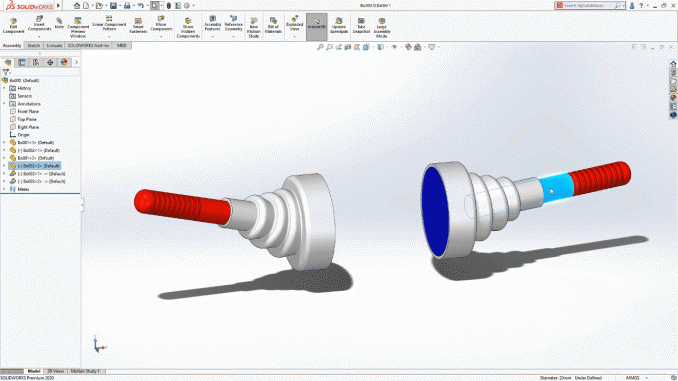Toggle Large Assembly Mode

[x=381, y=28]
